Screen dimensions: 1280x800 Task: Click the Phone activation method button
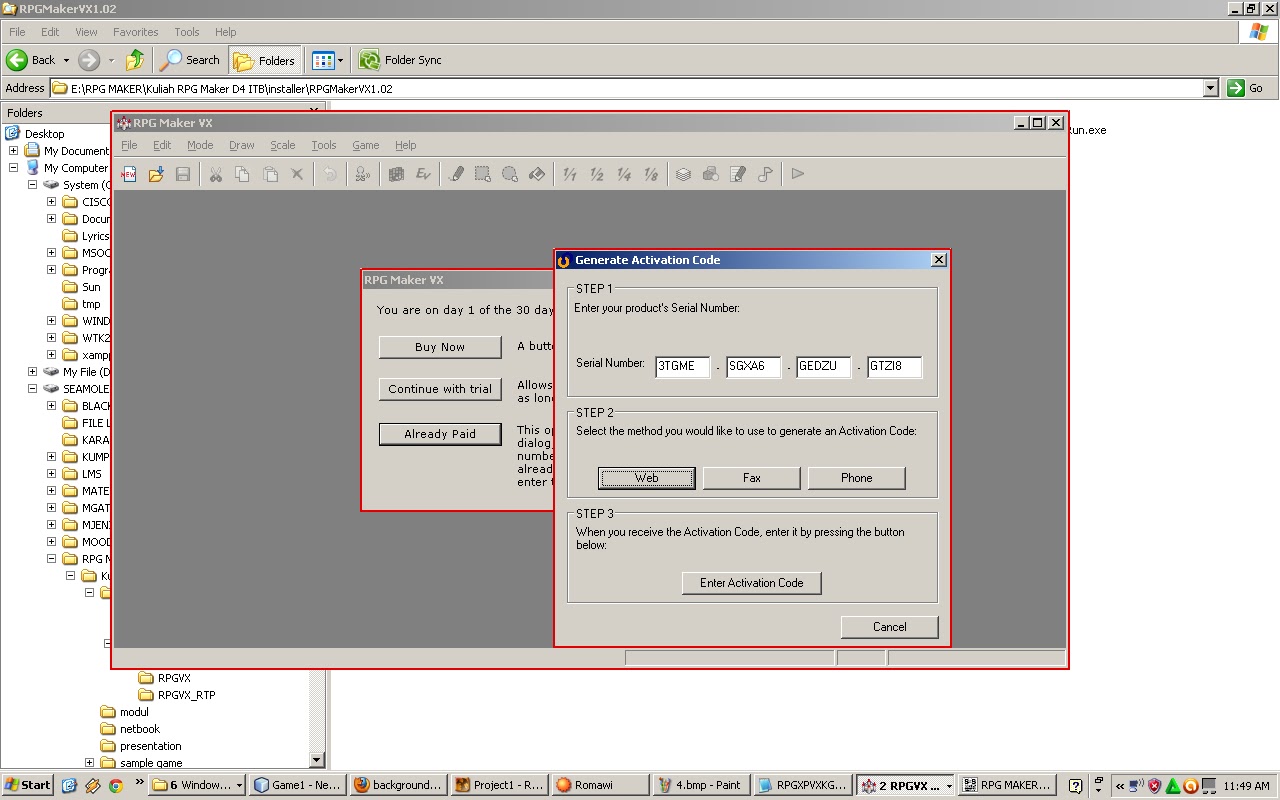pyautogui.click(x=857, y=478)
